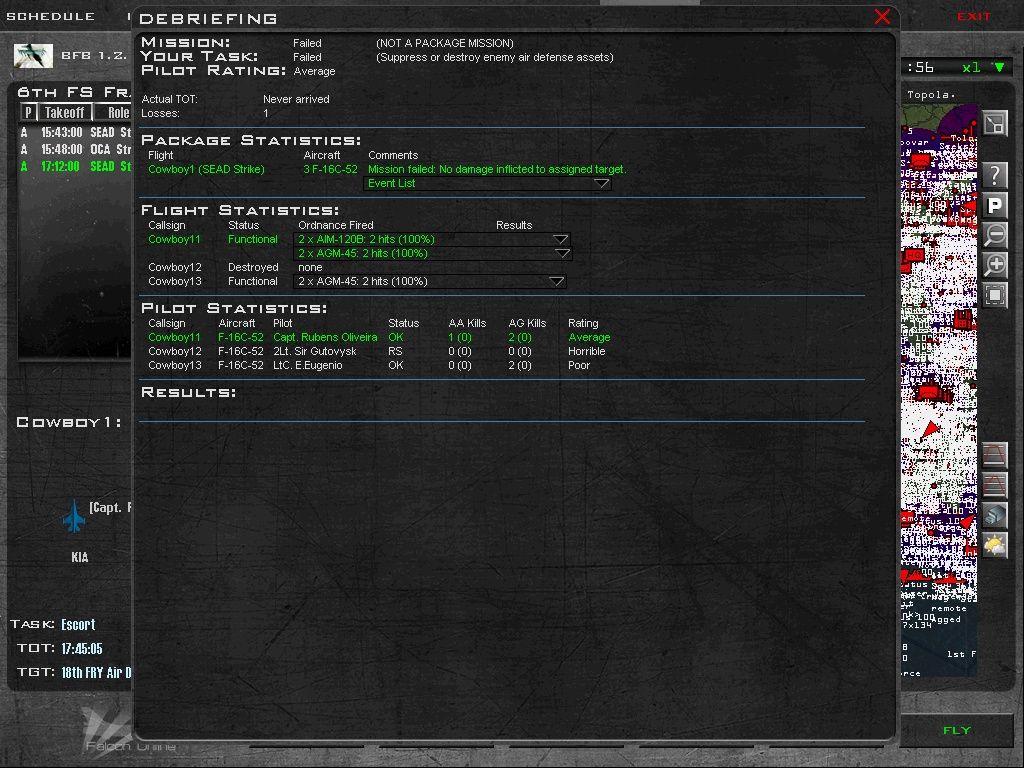
Task: Expand Cowboy11 AIM-120B results dropdown
Action: pyautogui.click(x=560, y=239)
